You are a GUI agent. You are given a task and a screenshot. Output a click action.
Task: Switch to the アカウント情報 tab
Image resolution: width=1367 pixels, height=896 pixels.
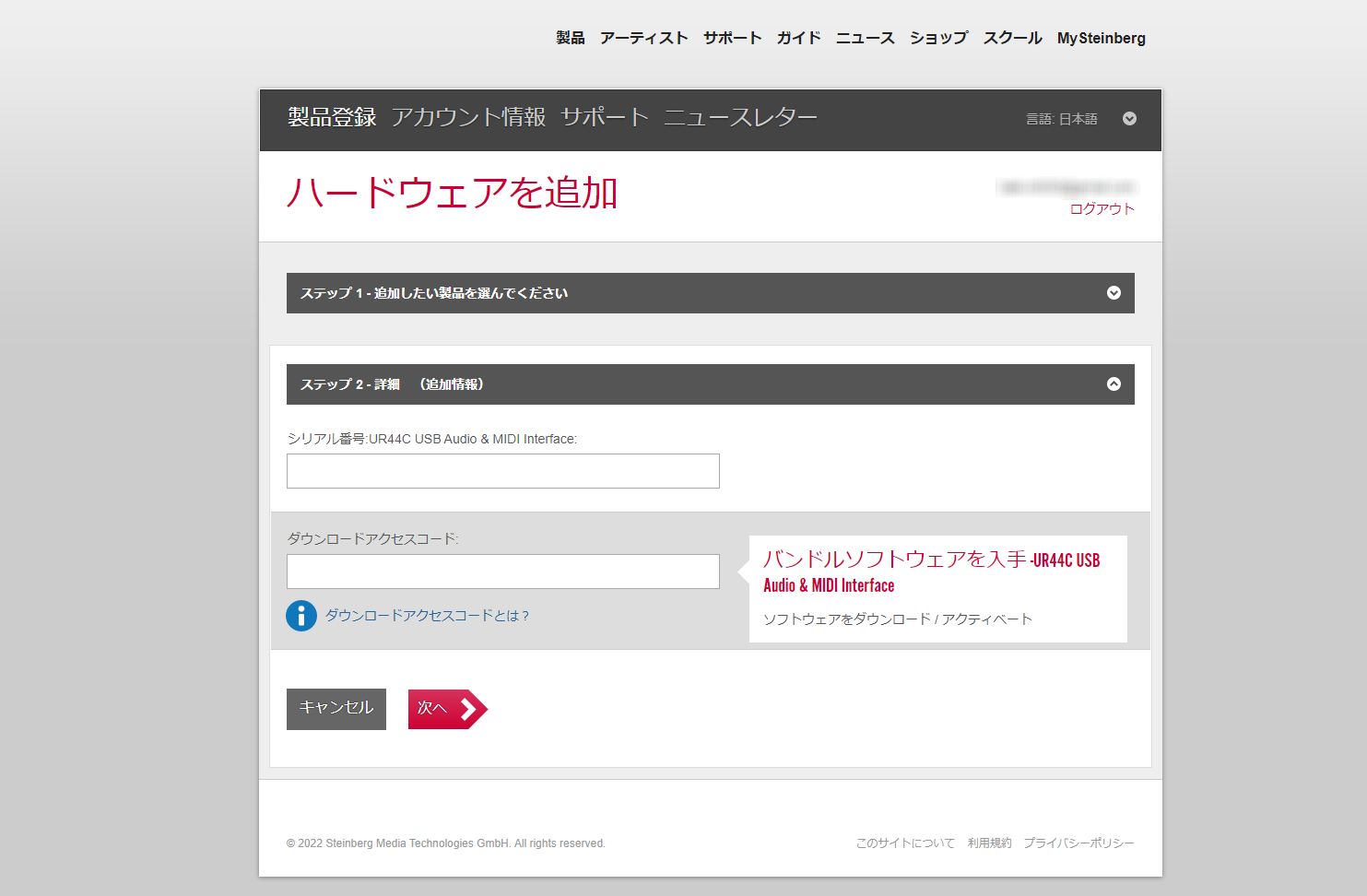[x=468, y=117]
